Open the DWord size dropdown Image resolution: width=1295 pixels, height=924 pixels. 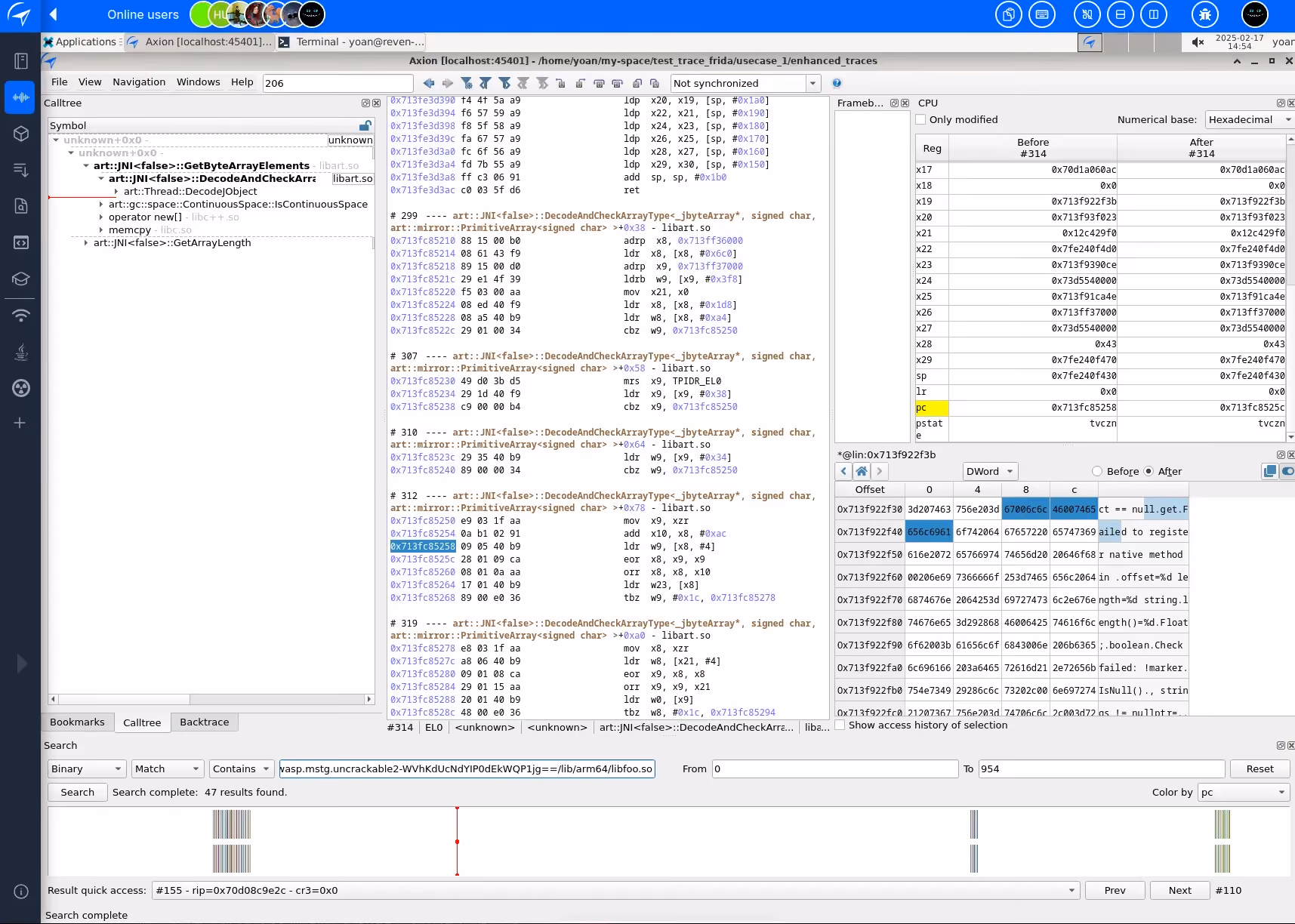coord(991,471)
